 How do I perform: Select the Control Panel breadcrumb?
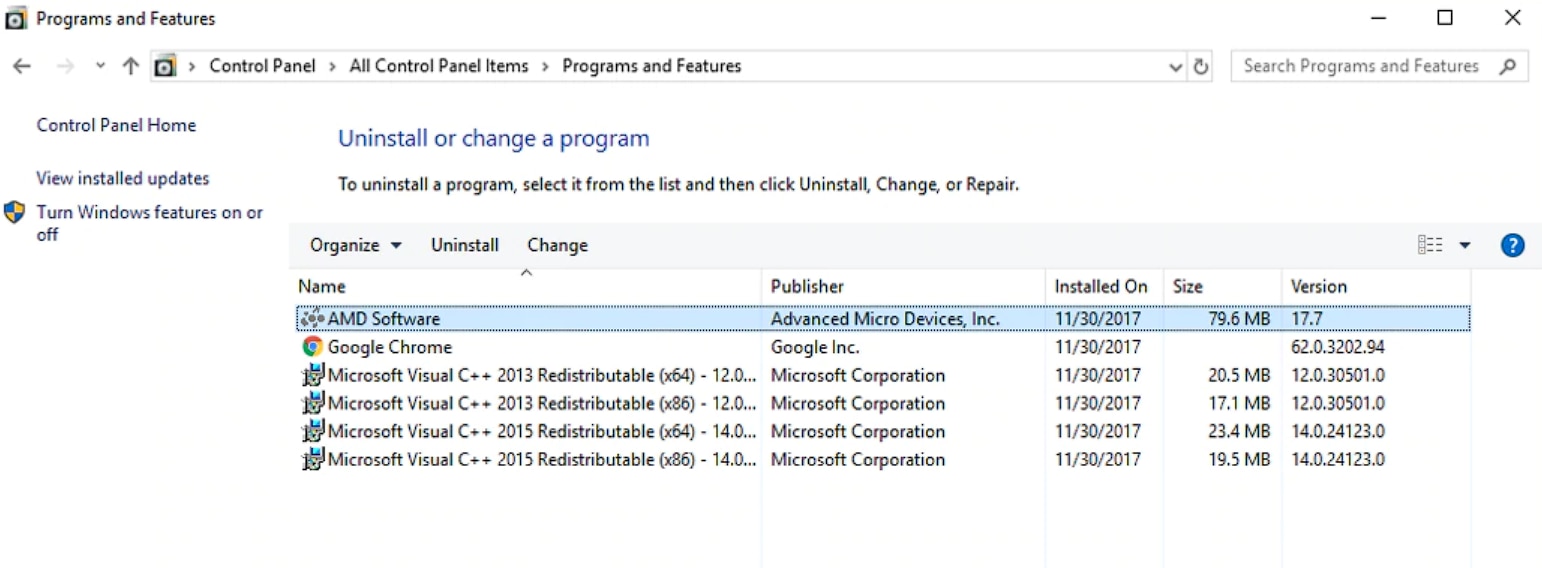click(x=262, y=66)
